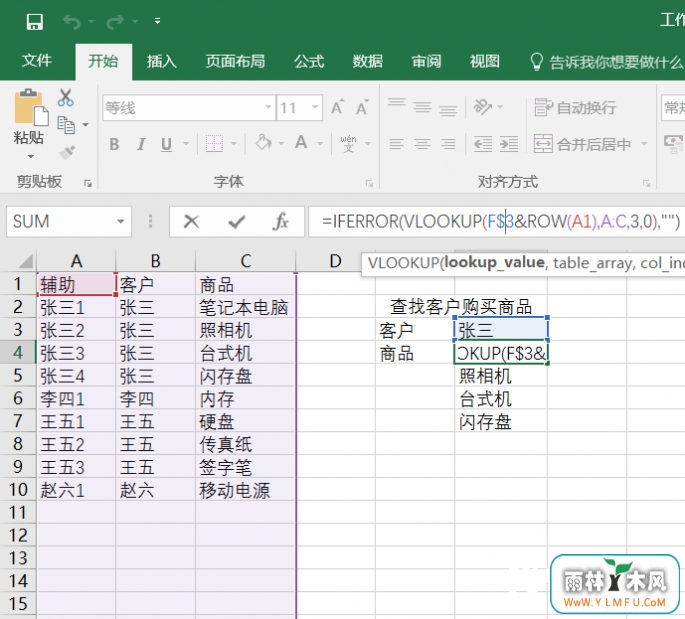Click the Enter checkmark formula button

(x=237, y=221)
